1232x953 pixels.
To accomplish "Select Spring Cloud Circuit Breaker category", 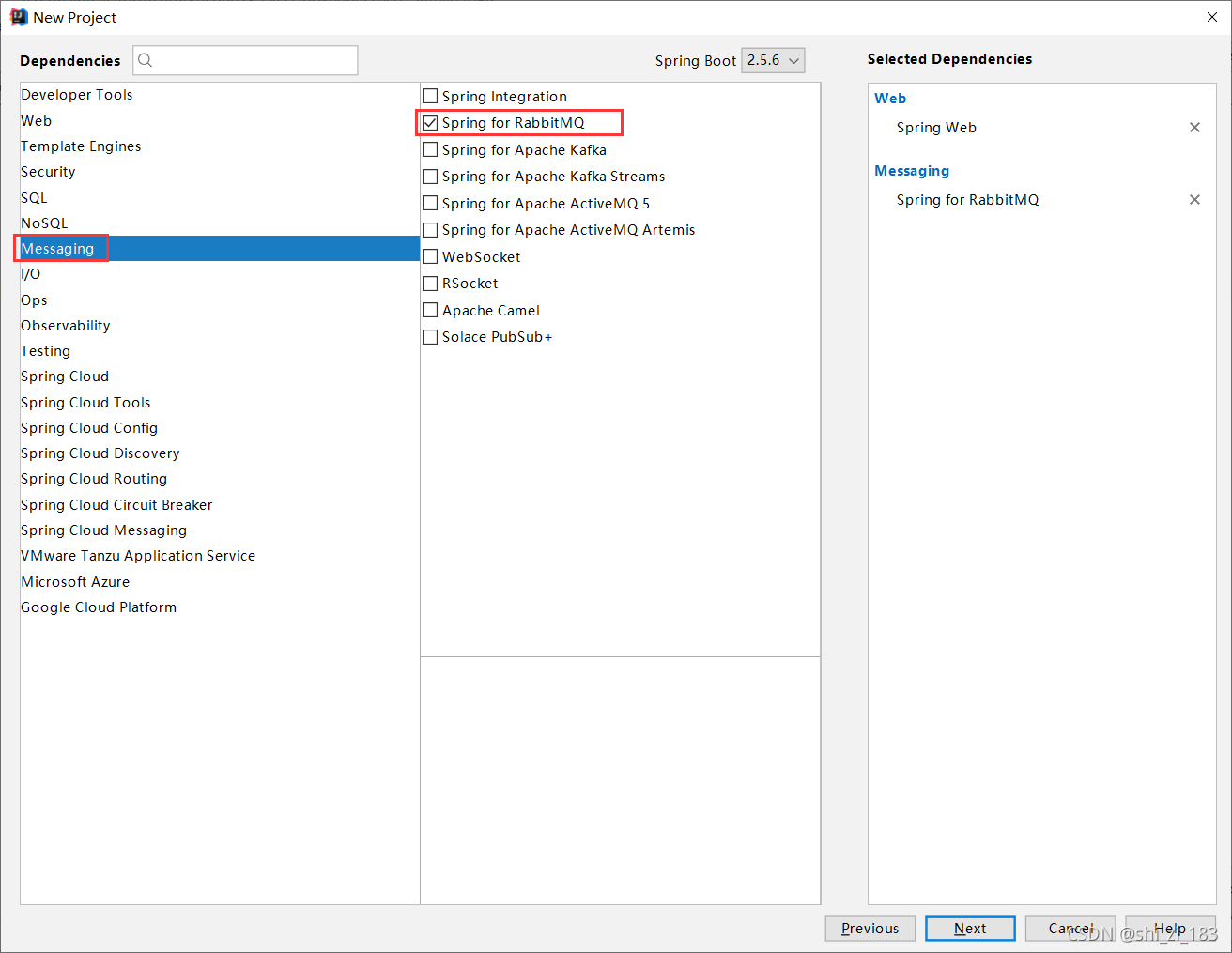I will (x=220, y=505).
